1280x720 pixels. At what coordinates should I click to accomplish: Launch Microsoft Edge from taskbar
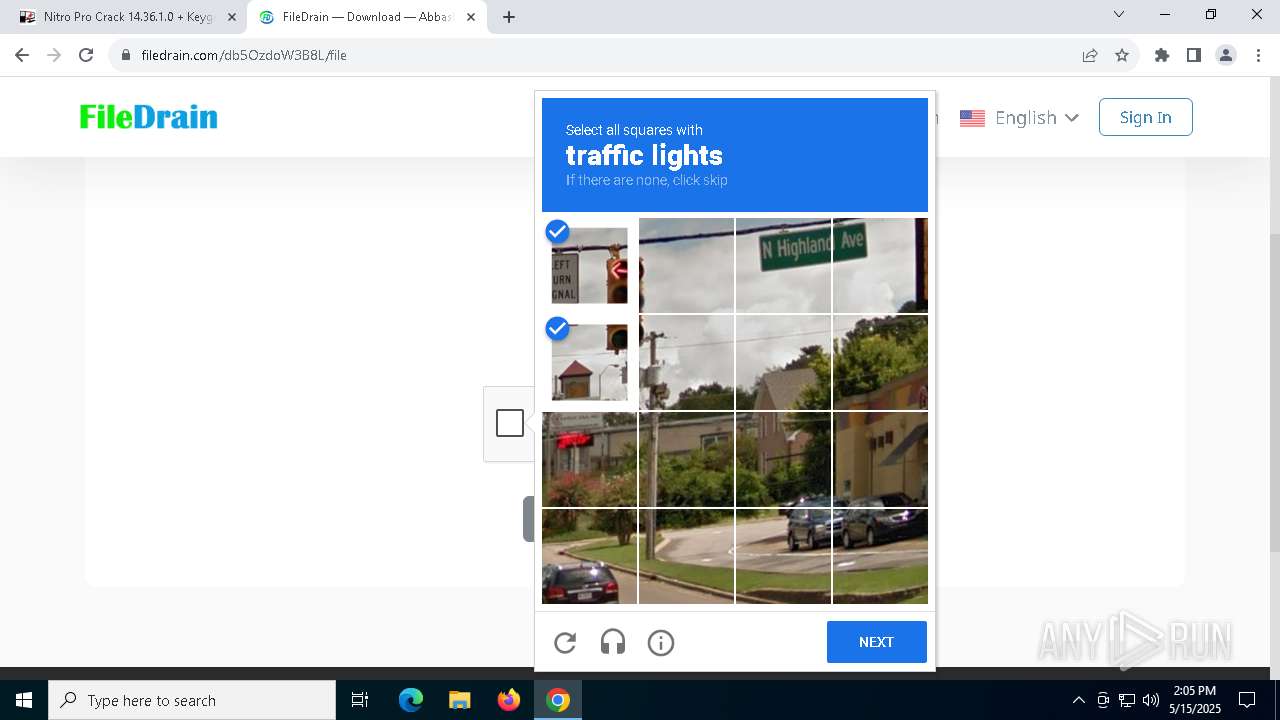pyautogui.click(x=411, y=700)
